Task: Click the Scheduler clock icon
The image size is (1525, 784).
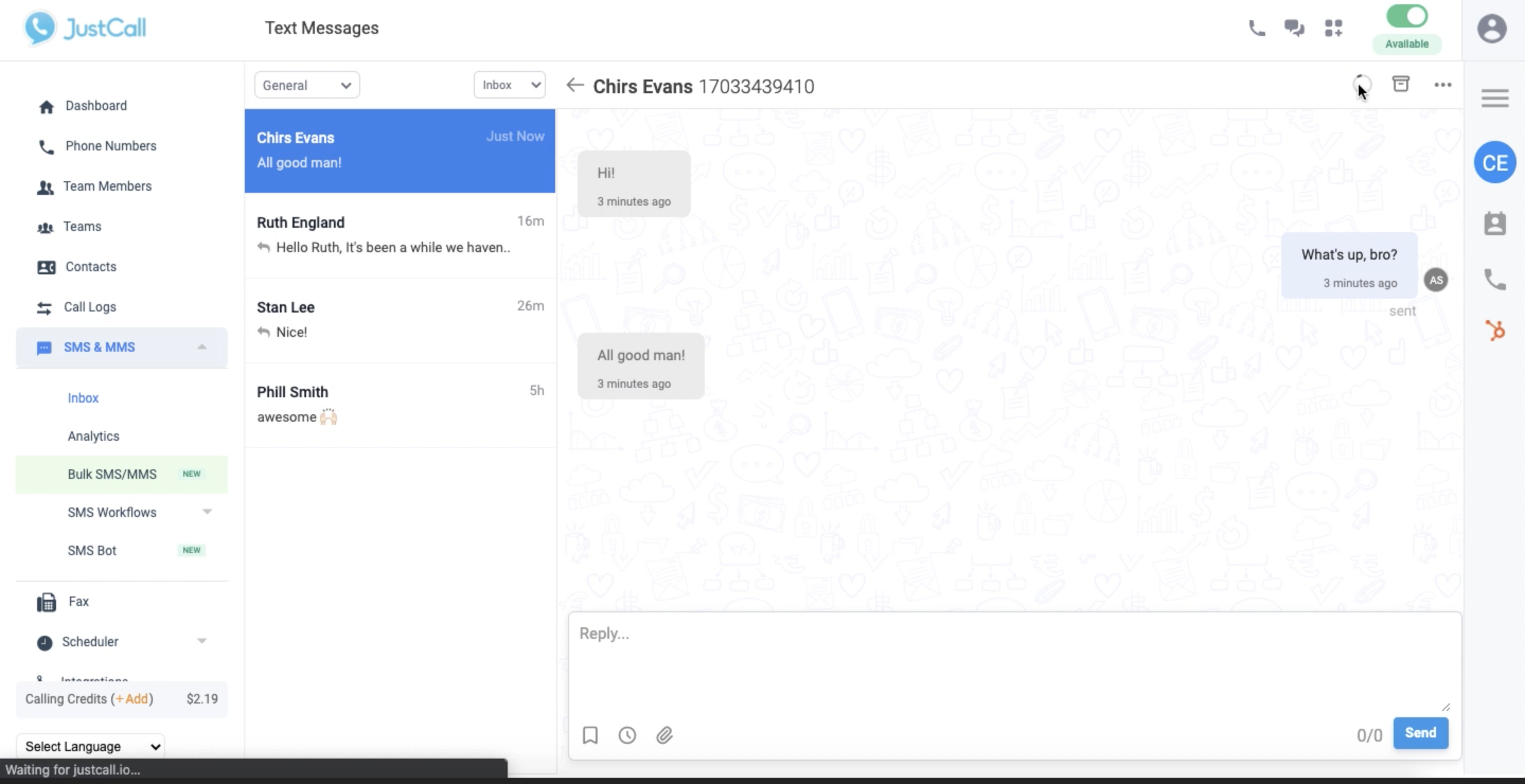Action: [x=45, y=643]
